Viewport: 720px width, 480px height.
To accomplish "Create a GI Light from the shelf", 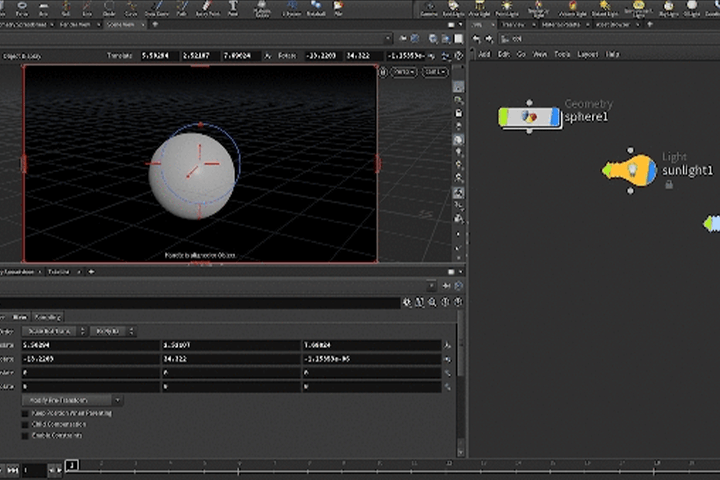I will point(692,8).
